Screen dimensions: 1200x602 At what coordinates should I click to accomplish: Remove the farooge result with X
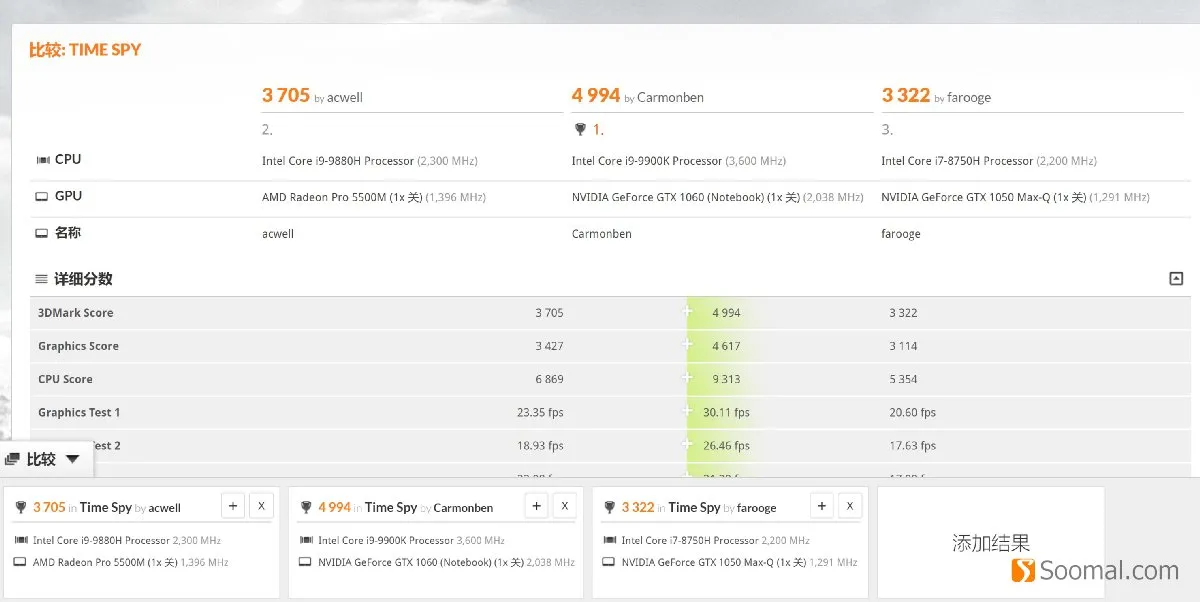tap(850, 506)
